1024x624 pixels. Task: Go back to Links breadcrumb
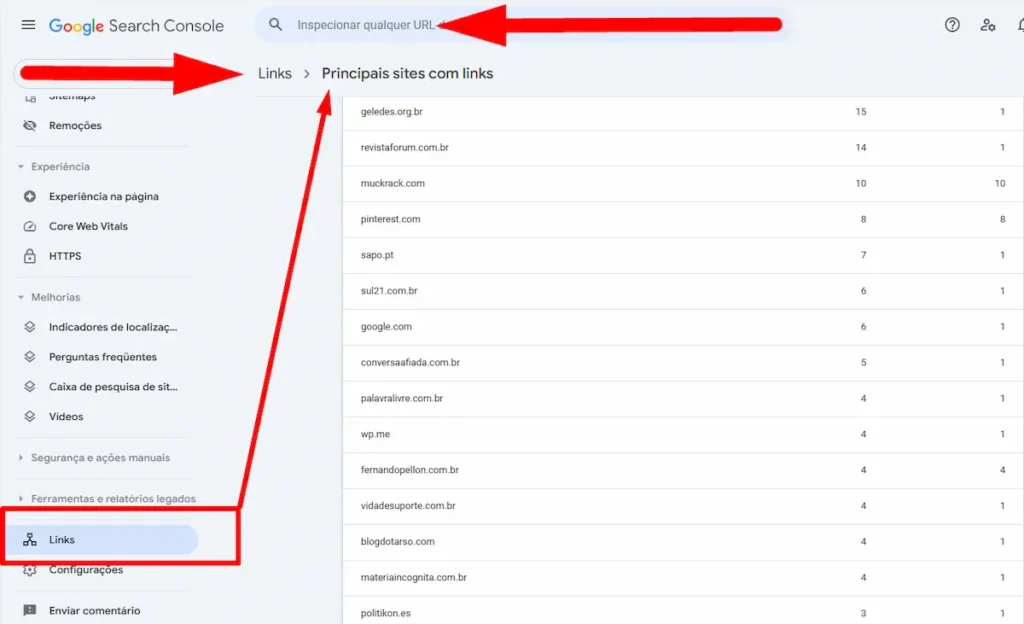point(275,74)
